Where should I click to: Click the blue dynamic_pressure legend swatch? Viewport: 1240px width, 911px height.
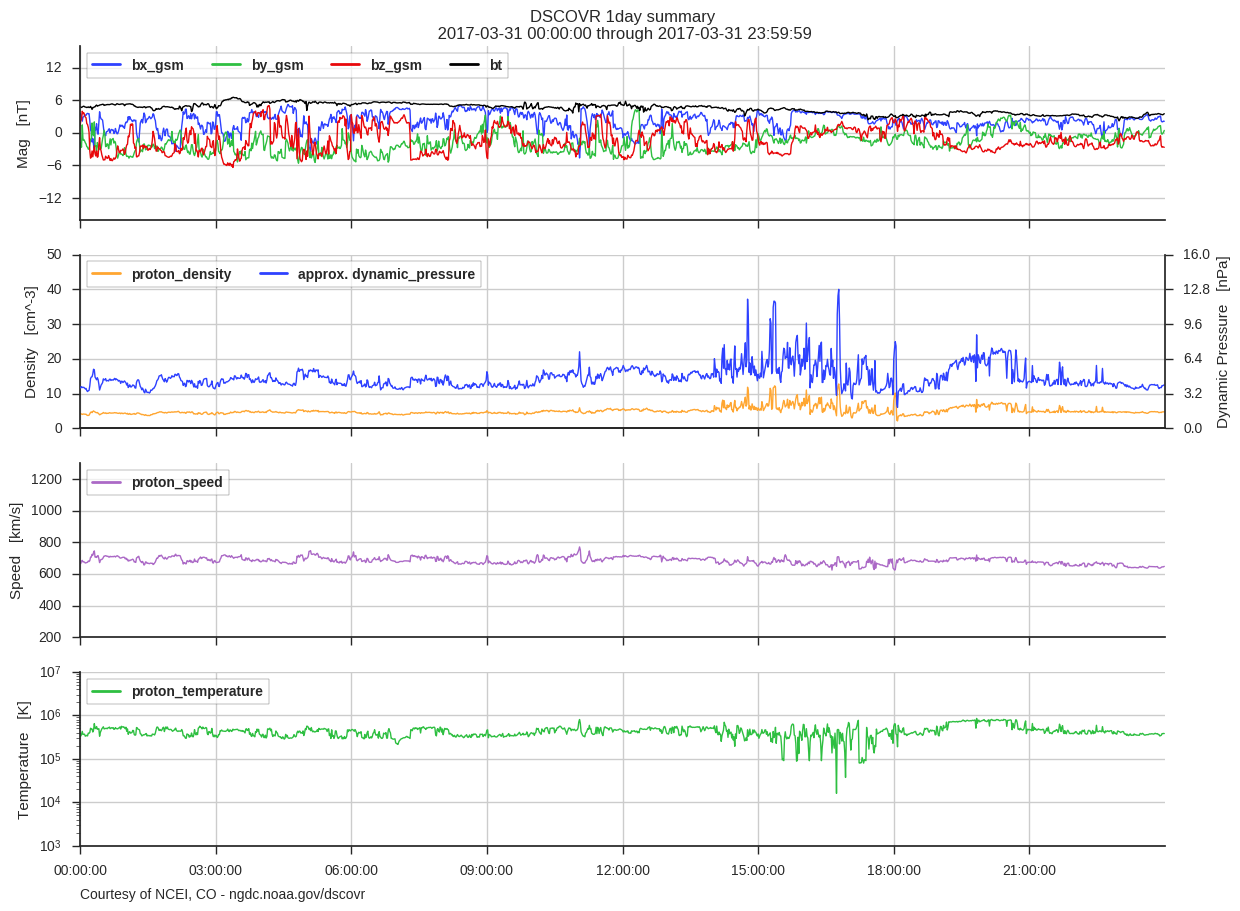point(273,273)
